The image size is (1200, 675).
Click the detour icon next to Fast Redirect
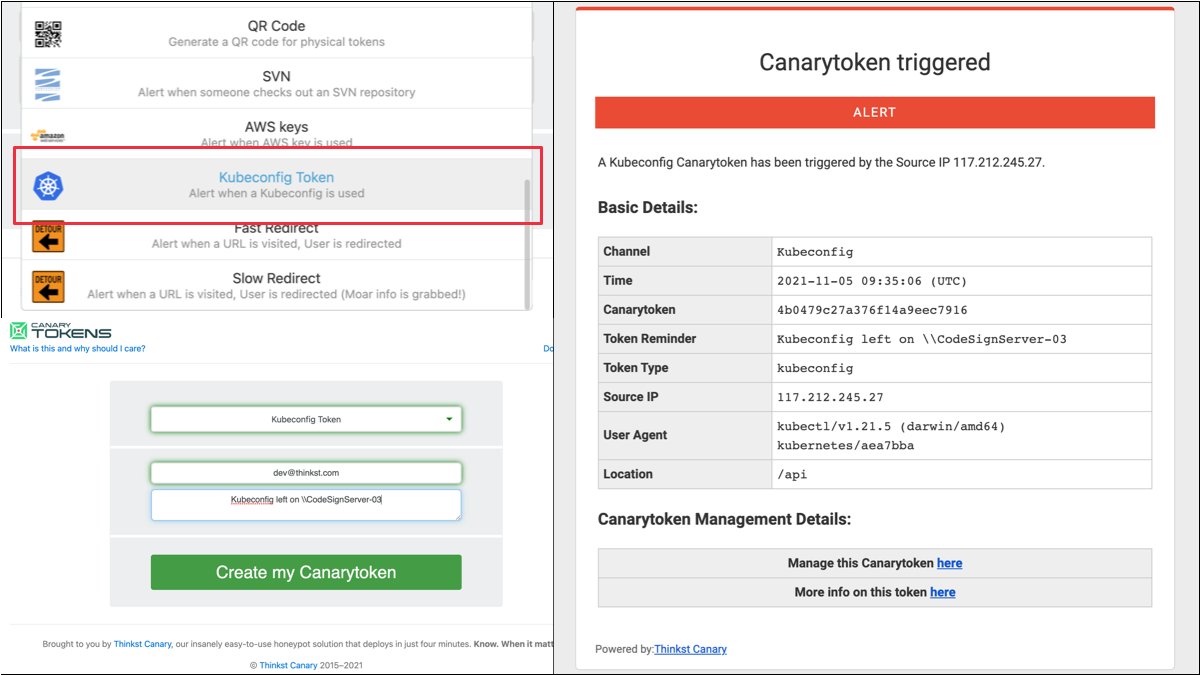[48, 236]
